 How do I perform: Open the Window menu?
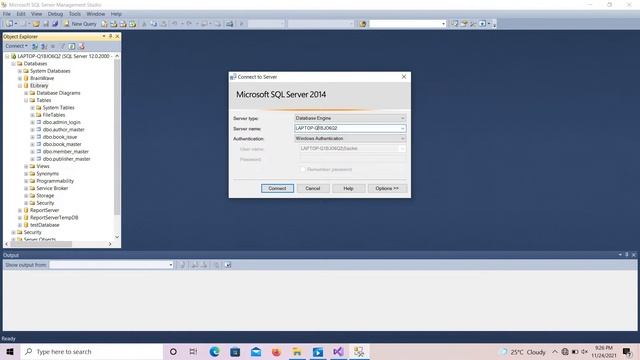coord(96,14)
